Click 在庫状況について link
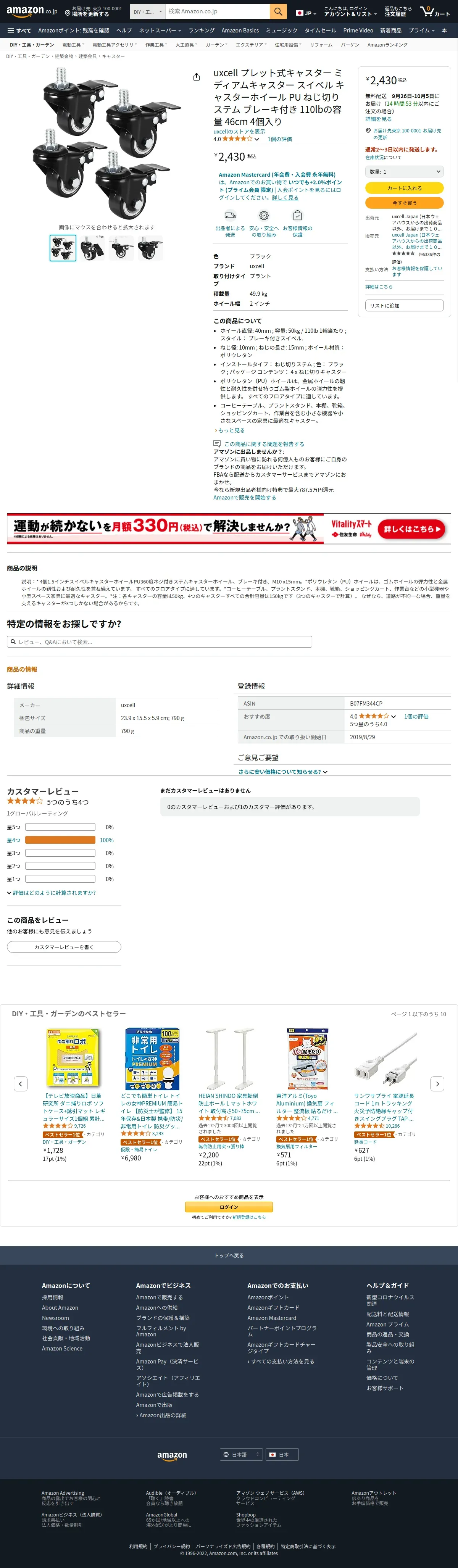 (384, 158)
